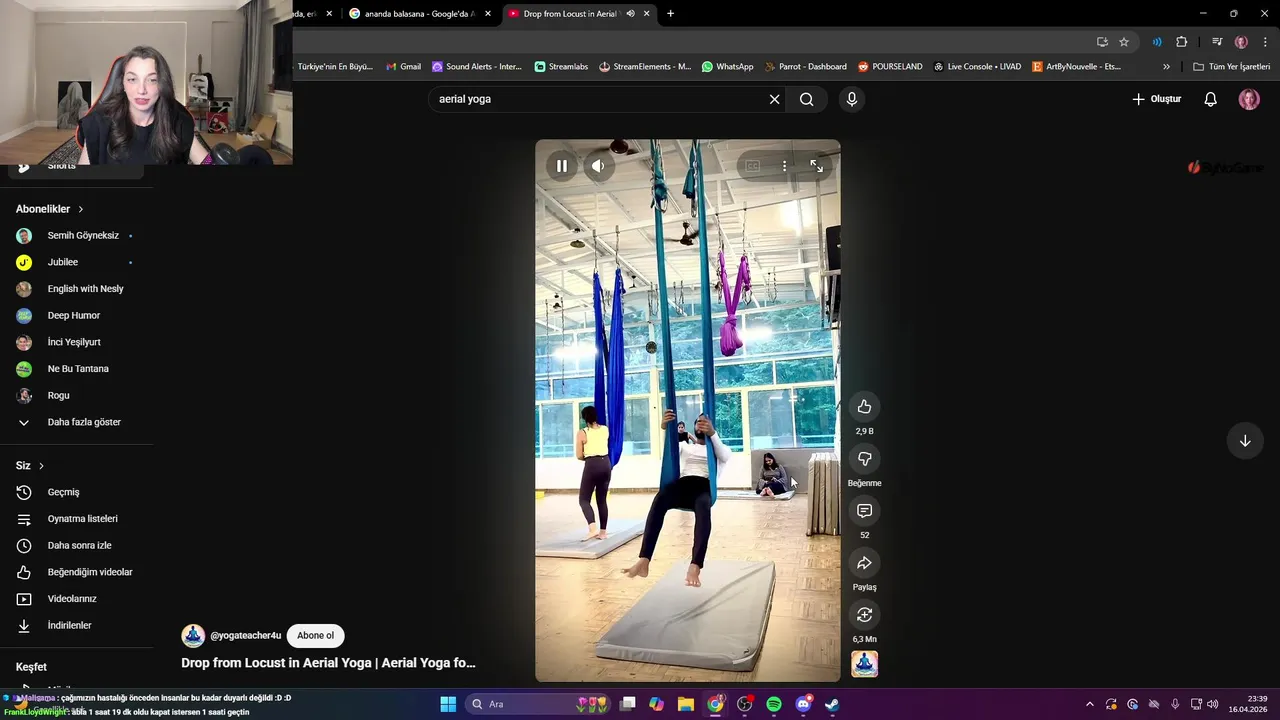Image resolution: width=1280 pixels, height=720 pixels.
Task: Go to next Short with down arrow
Action: pyautogui.click(x=1245, y=441)
